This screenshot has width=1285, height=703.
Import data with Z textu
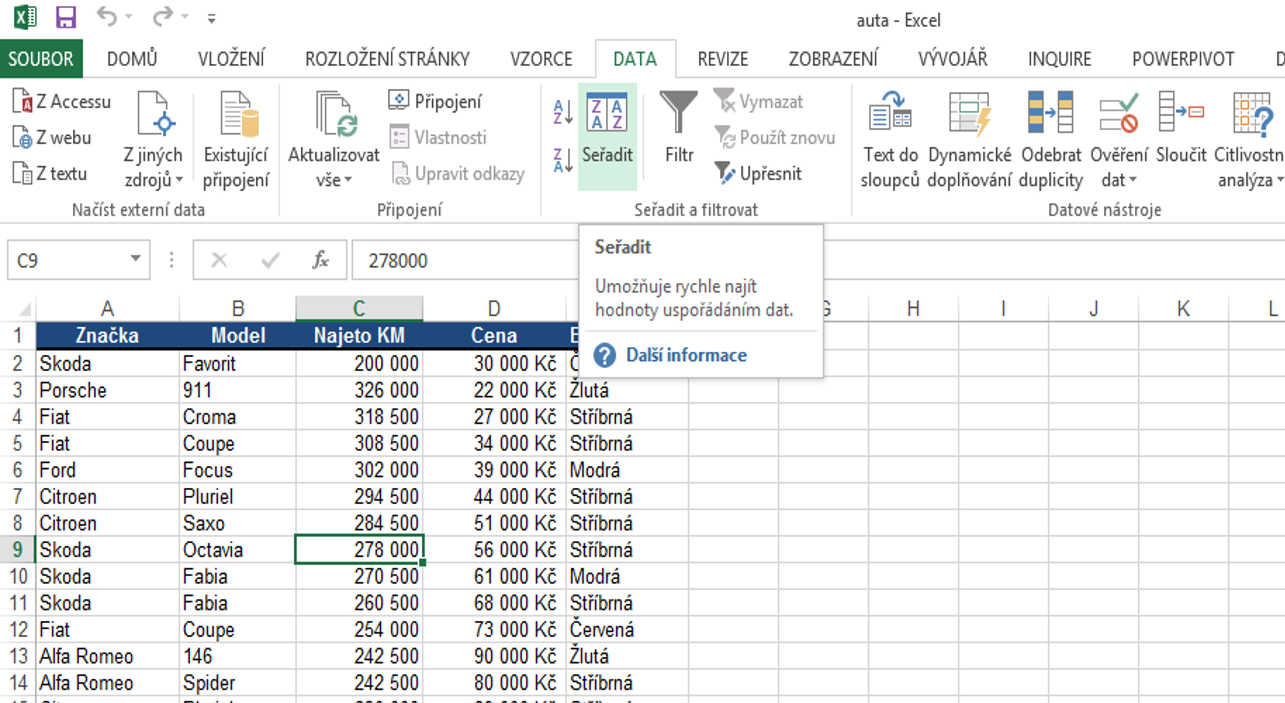click(50, 174)
